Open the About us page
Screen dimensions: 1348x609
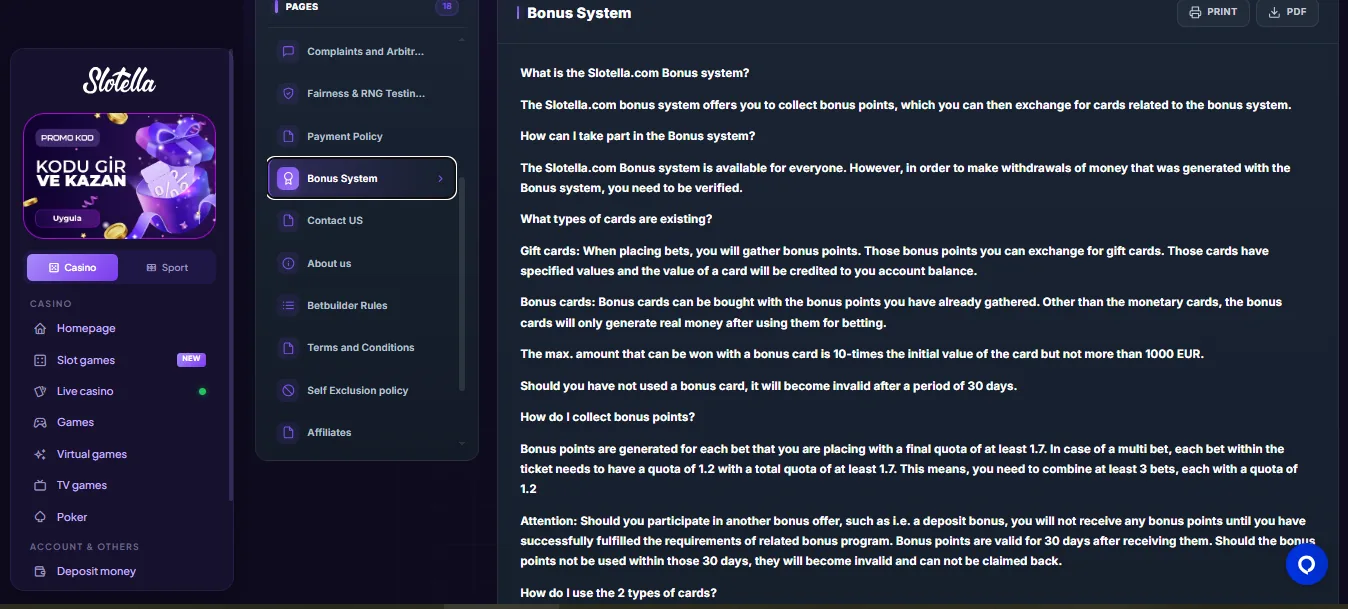[x=361, y=263]
